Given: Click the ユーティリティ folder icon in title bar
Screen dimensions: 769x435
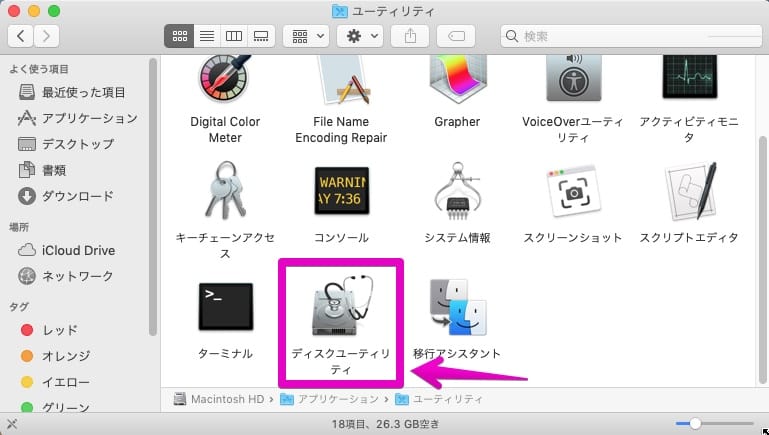Looking at the screenshot, I should coord(339,11).
